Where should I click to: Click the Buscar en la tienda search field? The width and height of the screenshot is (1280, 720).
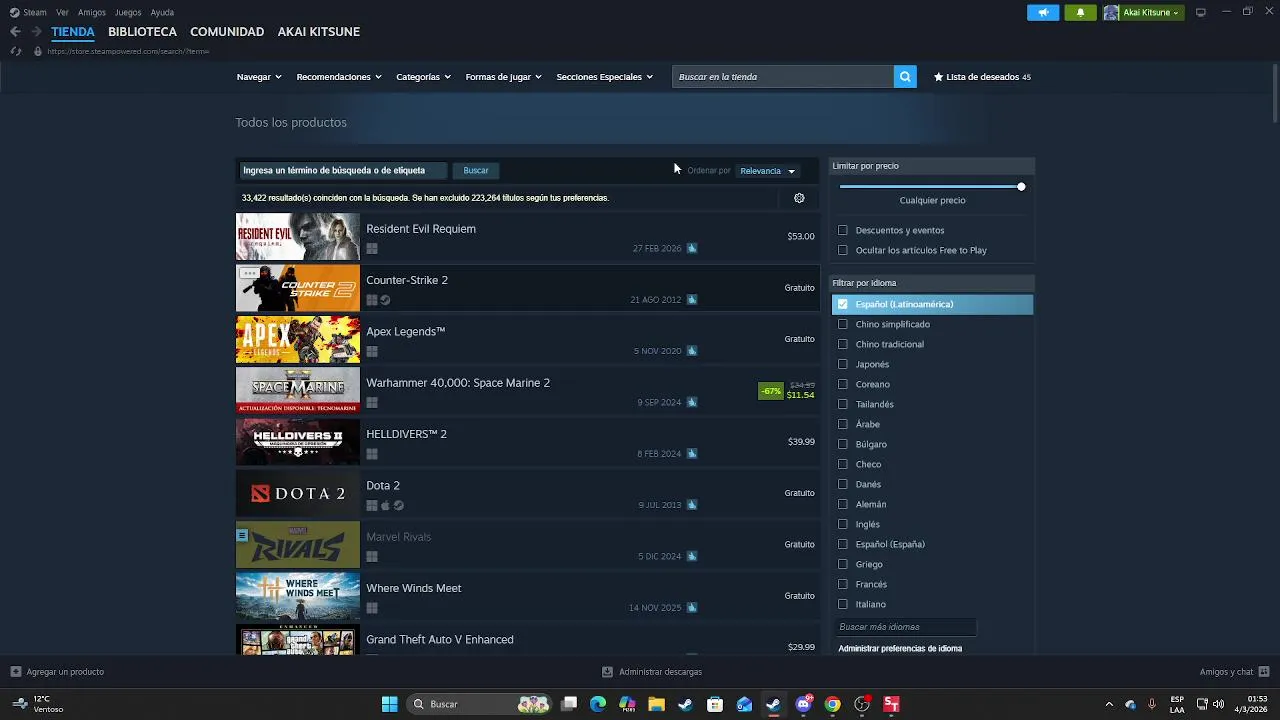pos(783,77)
